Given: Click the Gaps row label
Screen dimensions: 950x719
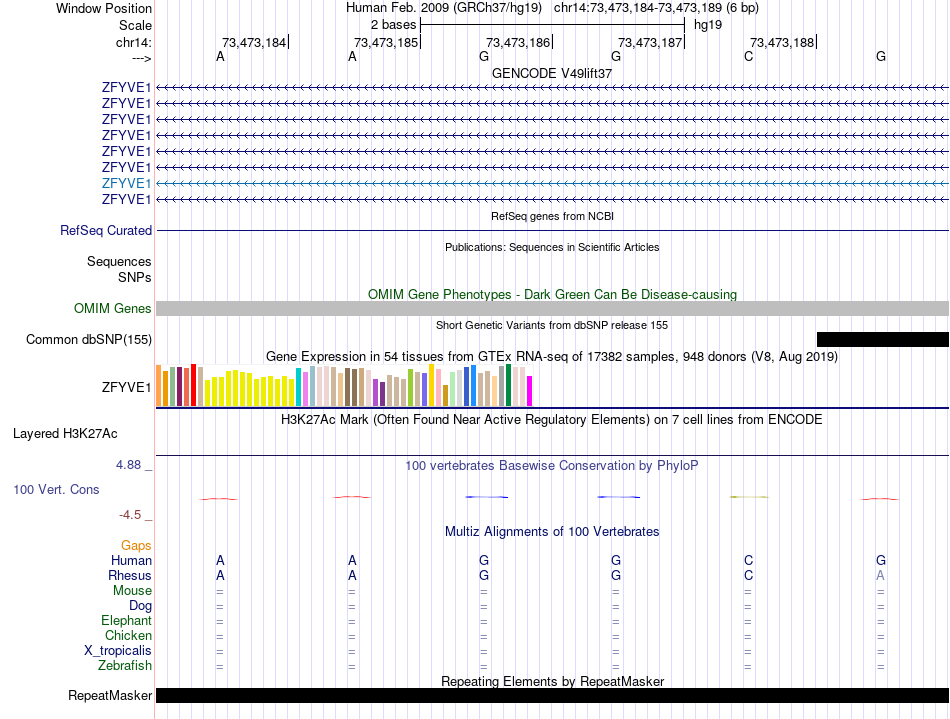Looking at the screenshot, I should tap(136, 546).
